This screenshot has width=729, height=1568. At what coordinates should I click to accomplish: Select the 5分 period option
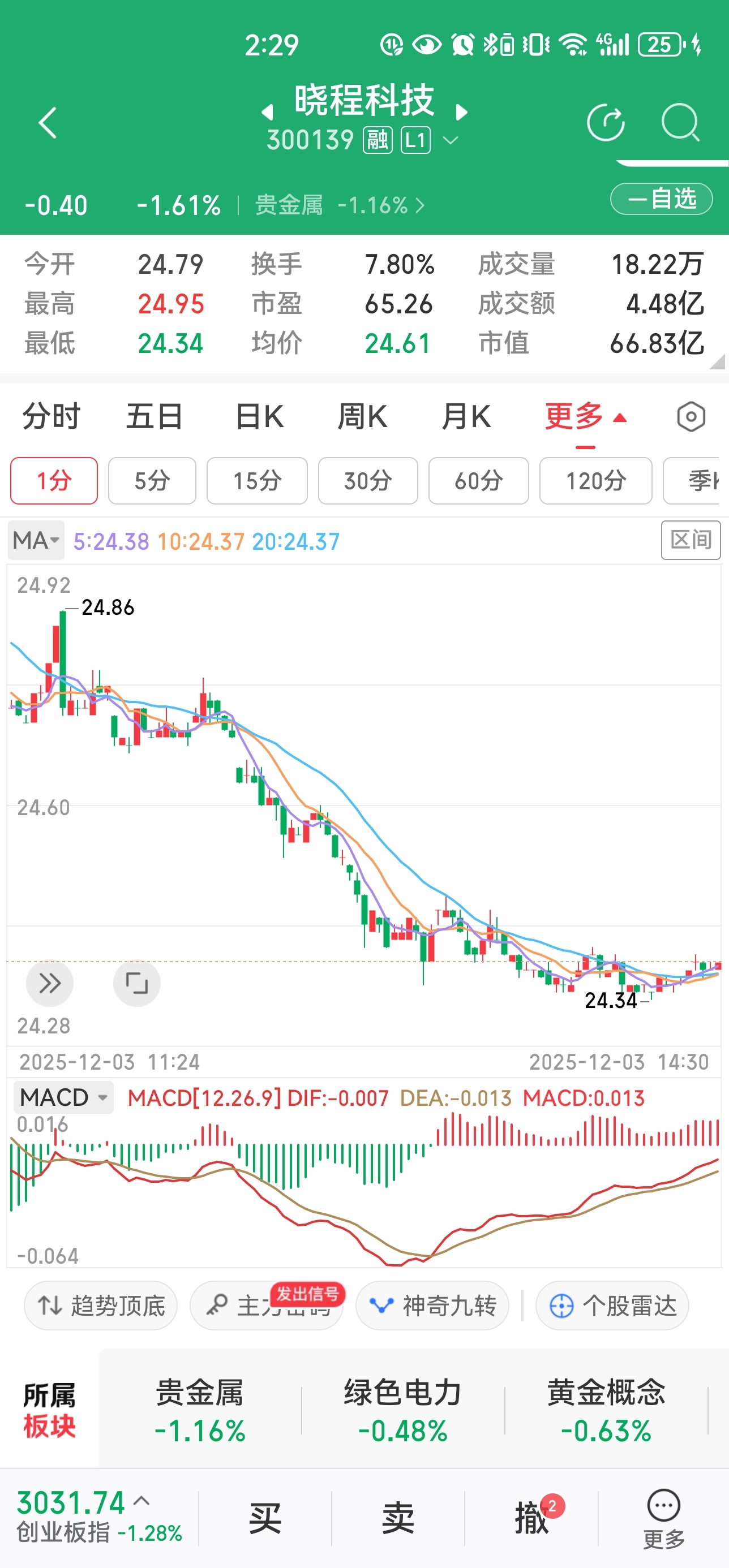[152, 481]
